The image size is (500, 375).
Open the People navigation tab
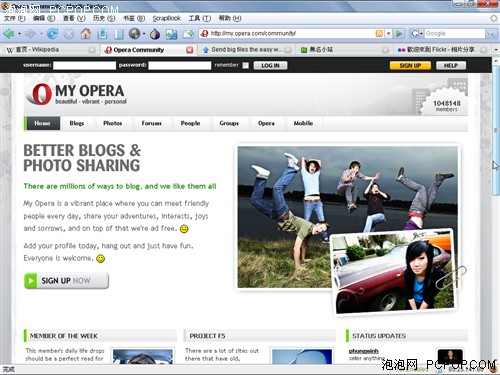click(x=190, y=123)
